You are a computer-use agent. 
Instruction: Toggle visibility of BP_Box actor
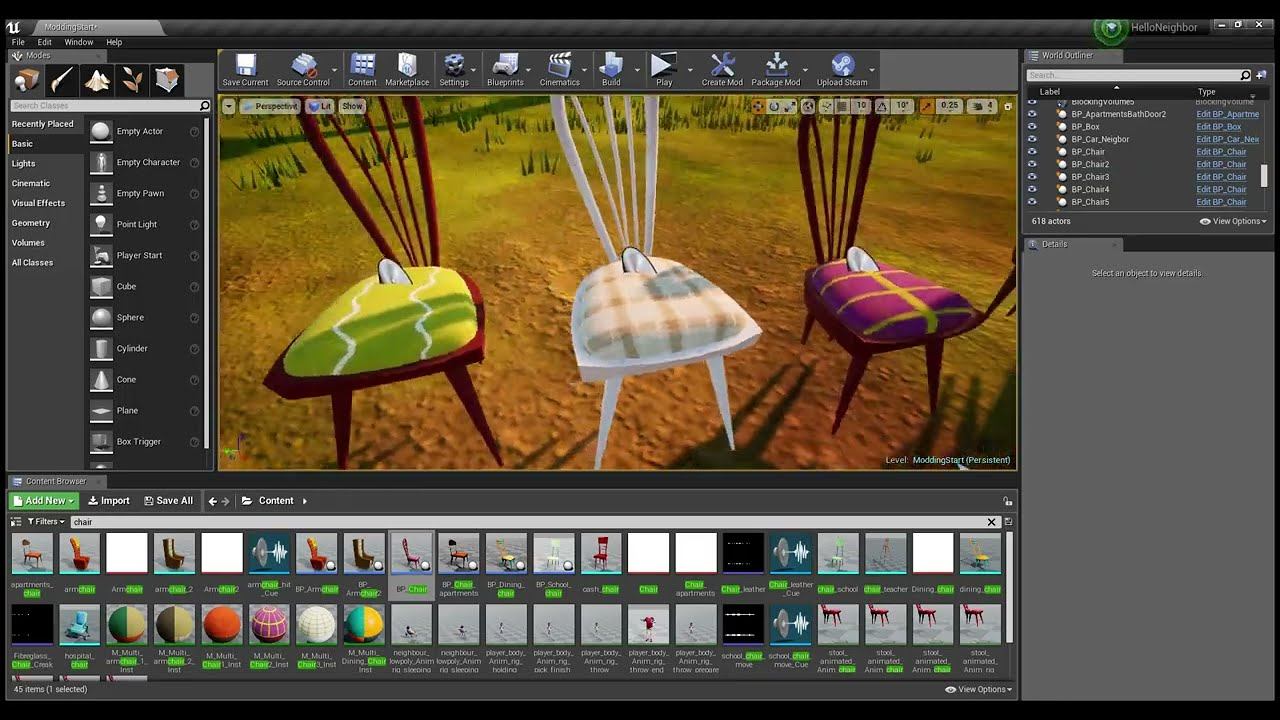(x=1032, y=127)
